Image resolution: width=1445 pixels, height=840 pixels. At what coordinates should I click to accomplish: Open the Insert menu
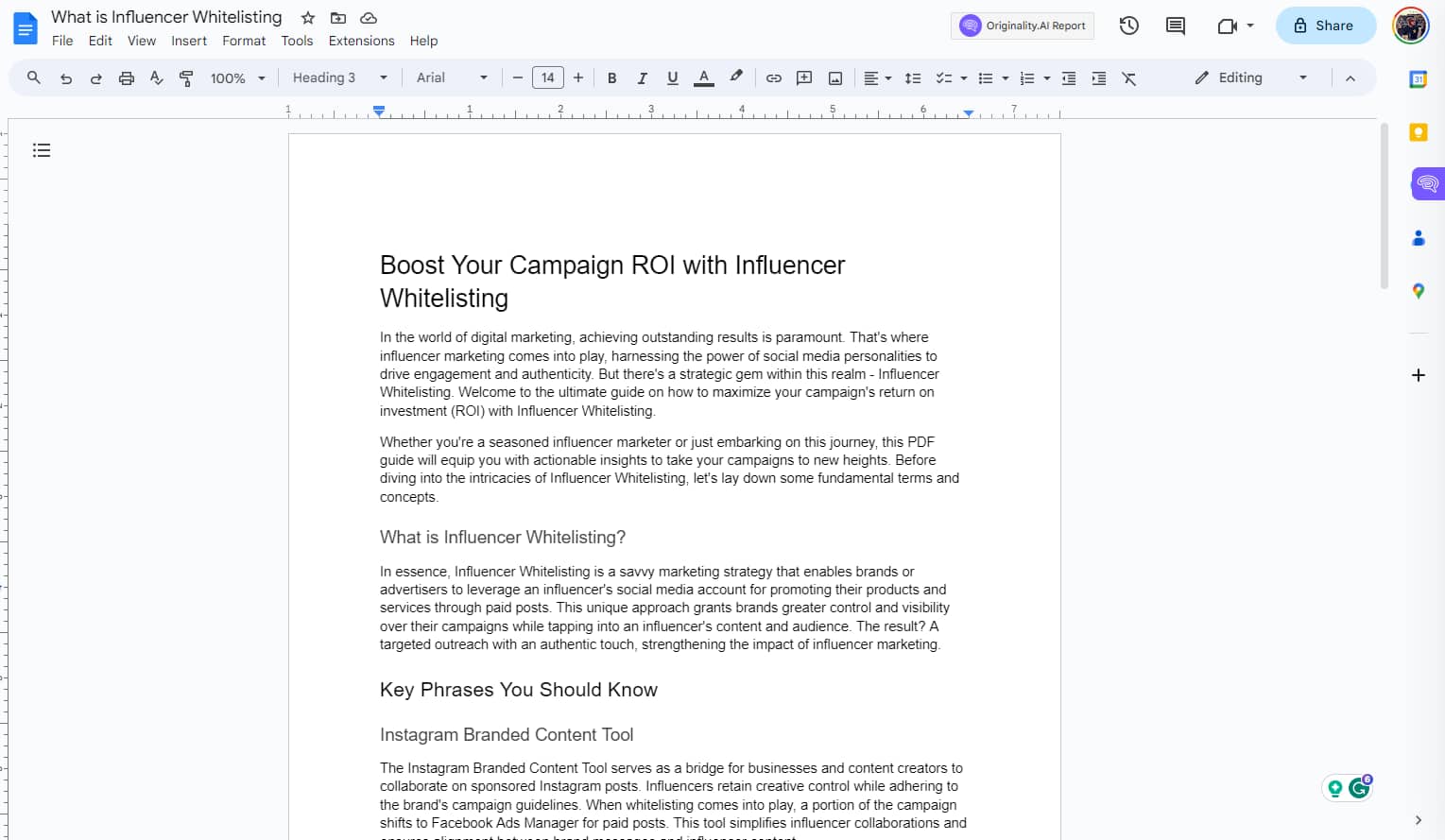189,41
